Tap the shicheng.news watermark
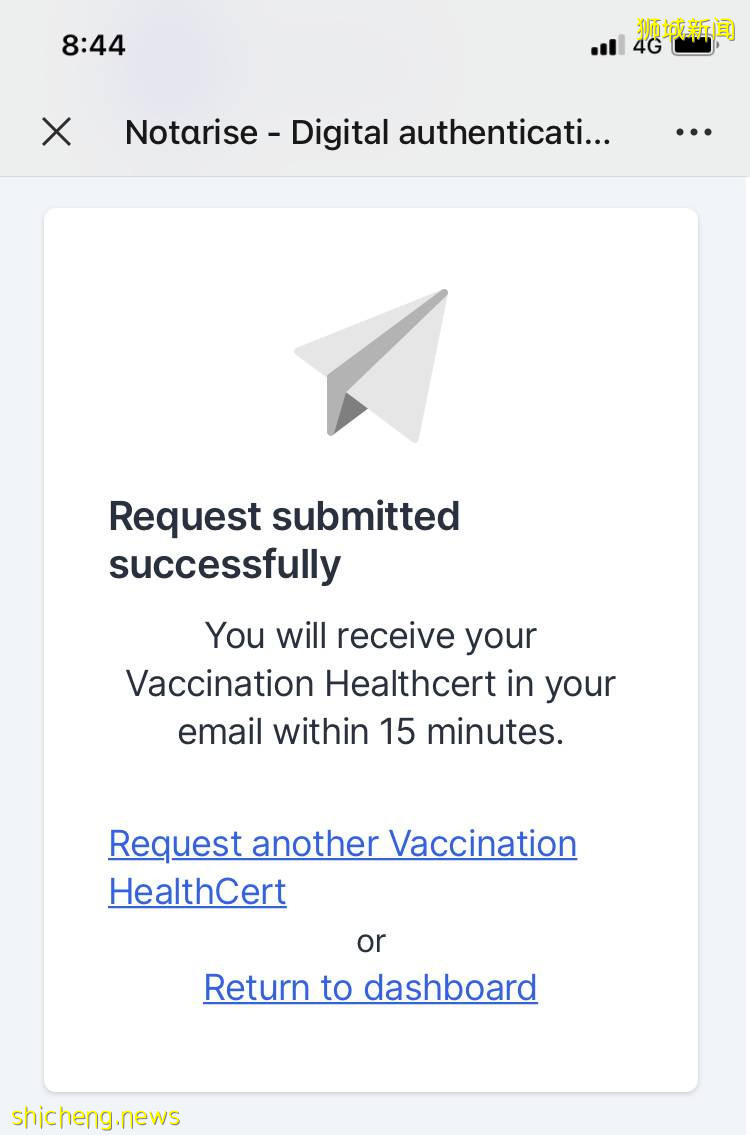750x1135 pixels. pyautogui.click(x=96, y=1116)
